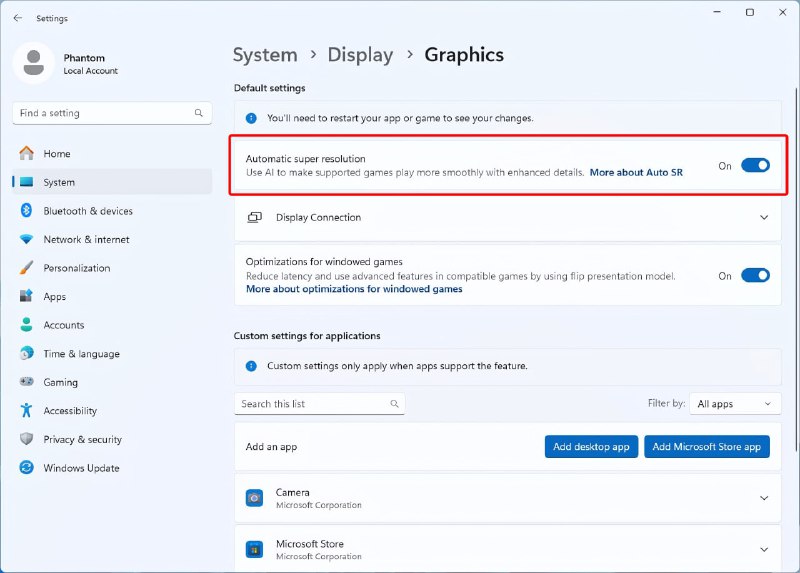Select Bluetooth & devices in sidebar
The height and width of the screenshot is (573, 800).
click(112, 210)
